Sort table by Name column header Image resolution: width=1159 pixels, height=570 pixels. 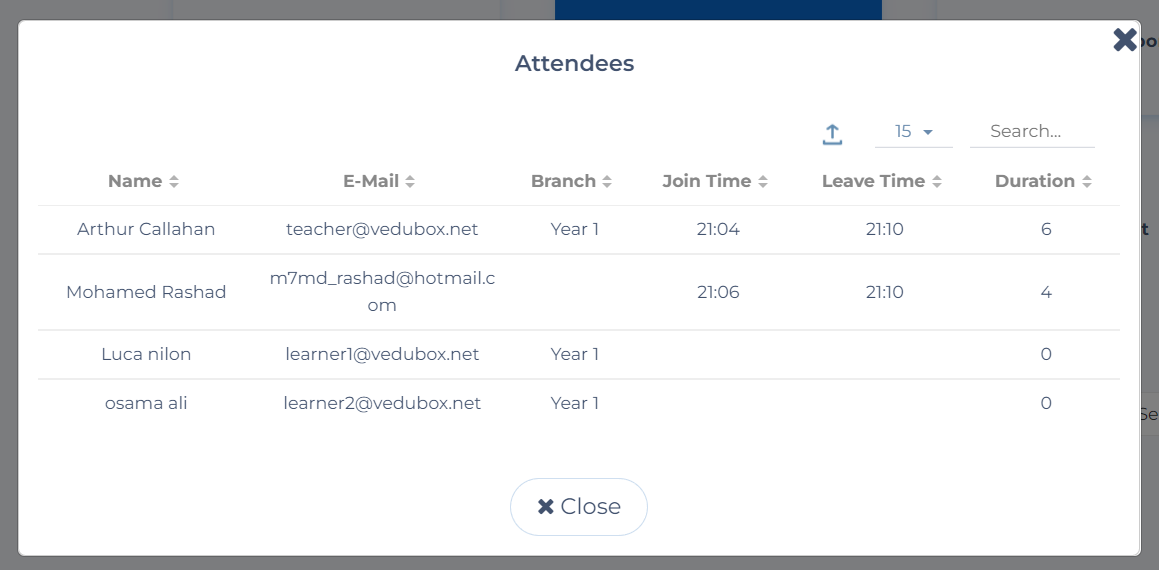[135, 181]
